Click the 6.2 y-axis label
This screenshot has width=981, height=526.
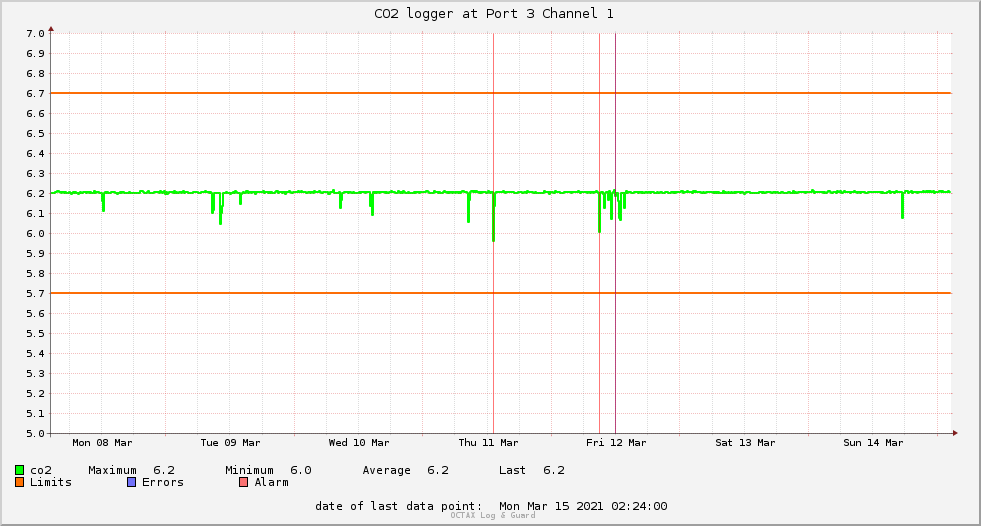[x=35, y=194]
